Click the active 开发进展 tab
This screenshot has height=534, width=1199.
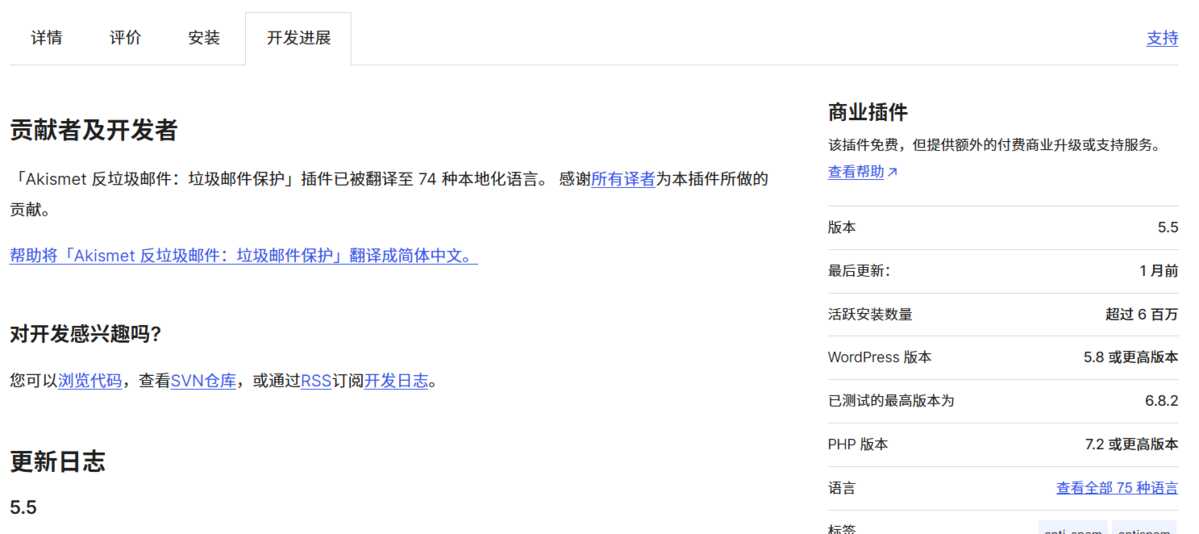(x=298, y=38)
